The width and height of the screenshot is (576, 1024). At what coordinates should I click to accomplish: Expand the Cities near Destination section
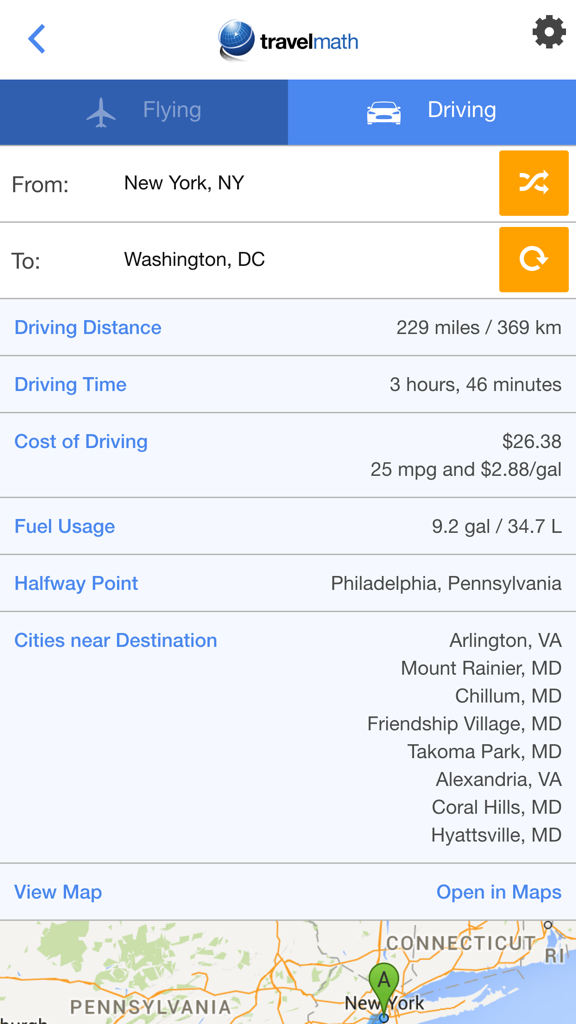[x=115, y=640]
